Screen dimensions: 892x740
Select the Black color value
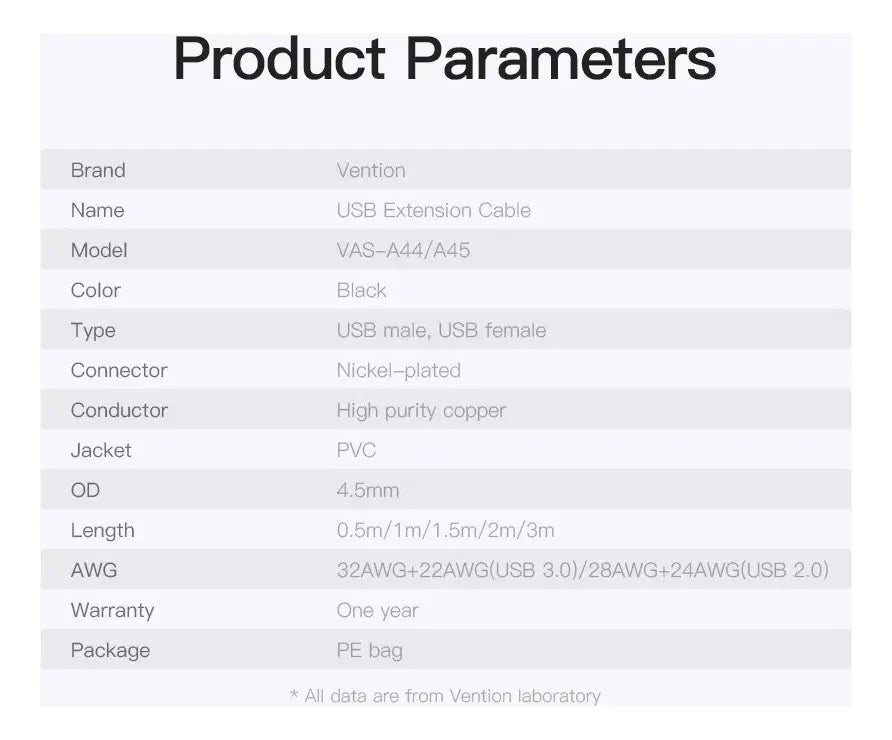(361, 290)
